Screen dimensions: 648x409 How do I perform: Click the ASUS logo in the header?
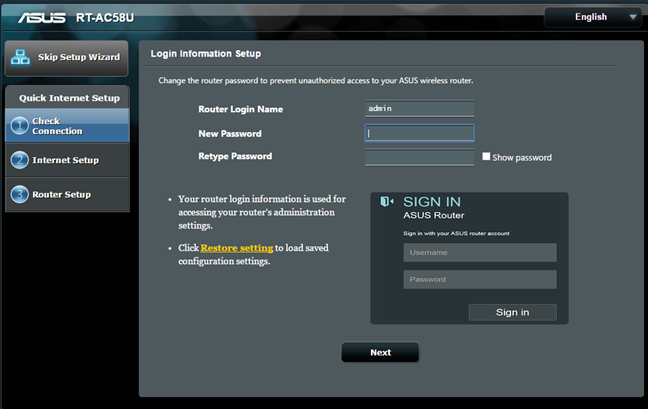pyautogui.click(x=42, y=18)
